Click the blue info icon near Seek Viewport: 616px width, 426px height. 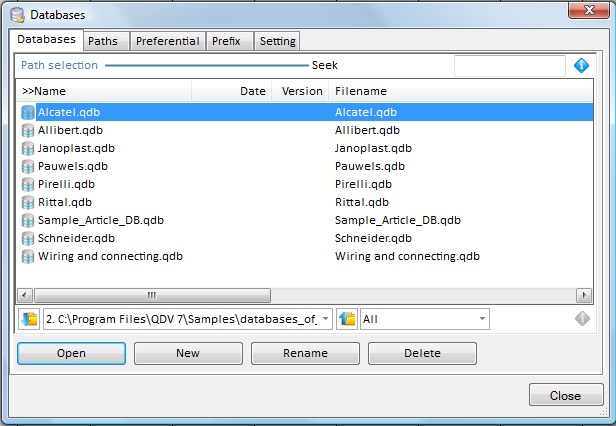click(x=581, y=65)
